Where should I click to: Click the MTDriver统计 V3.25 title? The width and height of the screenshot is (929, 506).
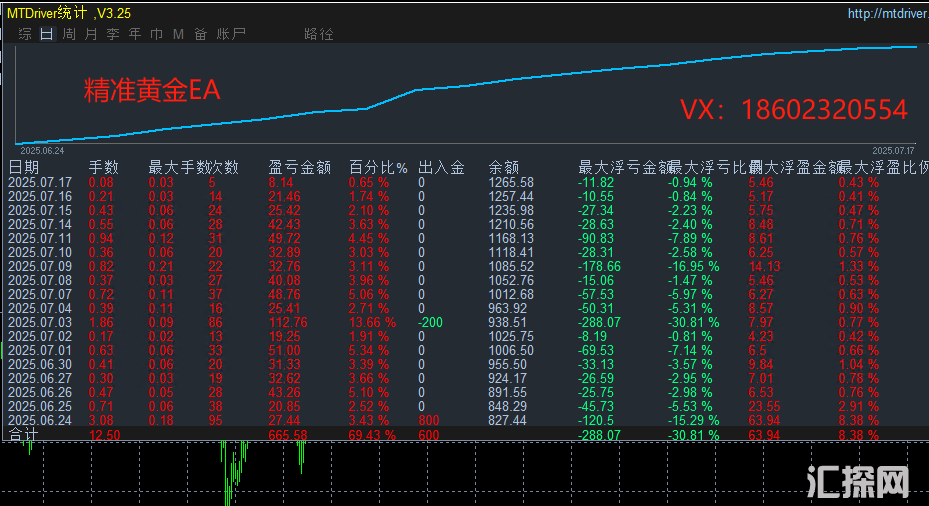click(x=69, y=13)
